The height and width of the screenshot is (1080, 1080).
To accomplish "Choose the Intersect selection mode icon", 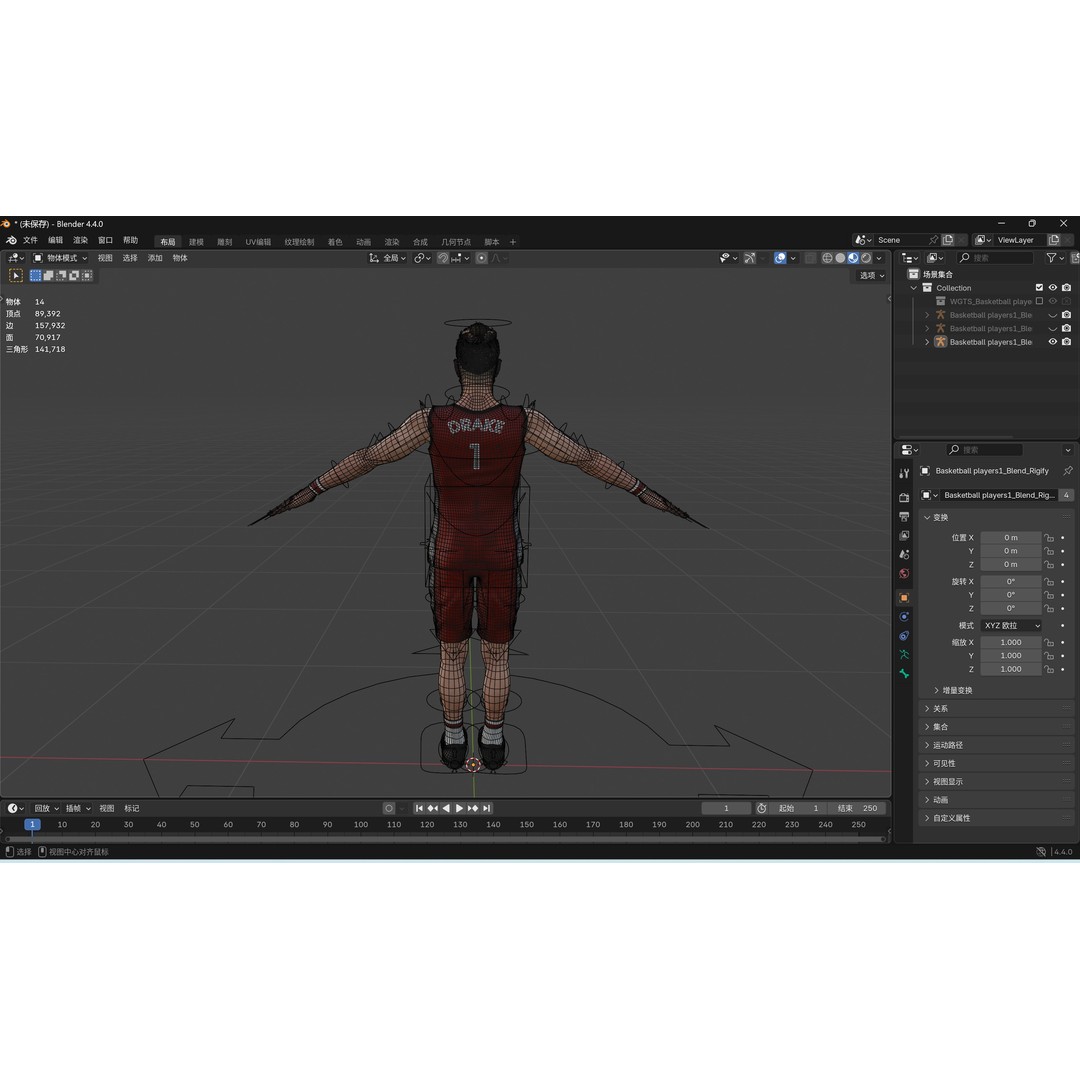I will coord(87,276).
